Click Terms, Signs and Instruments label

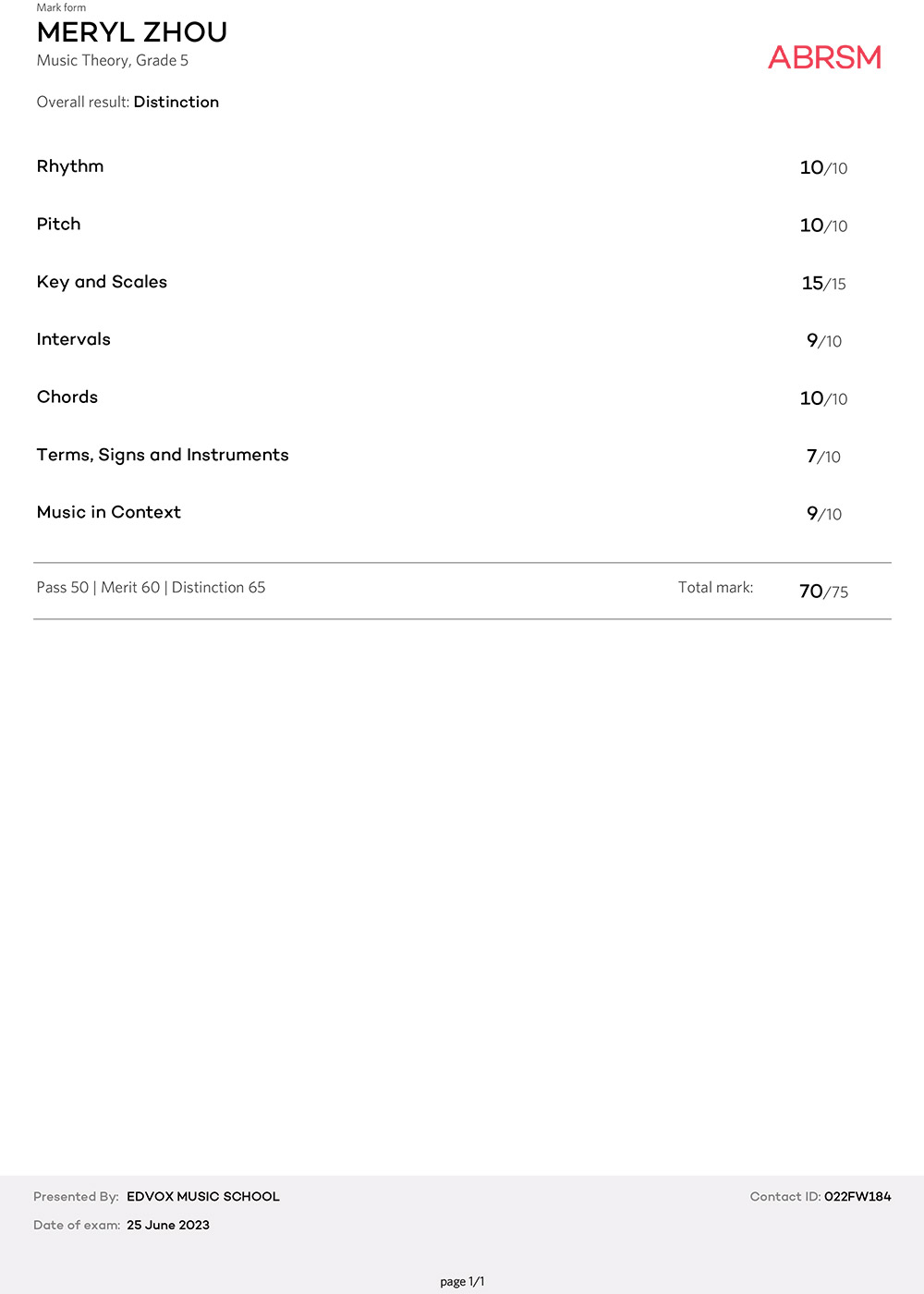(163, 455)
